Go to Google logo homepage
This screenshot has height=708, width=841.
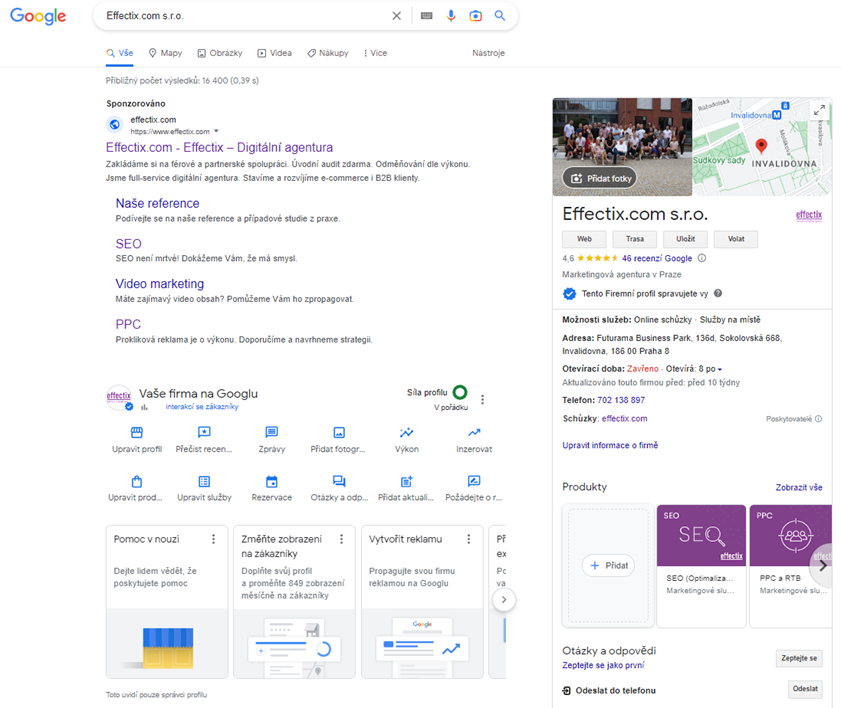pos(38,16)
